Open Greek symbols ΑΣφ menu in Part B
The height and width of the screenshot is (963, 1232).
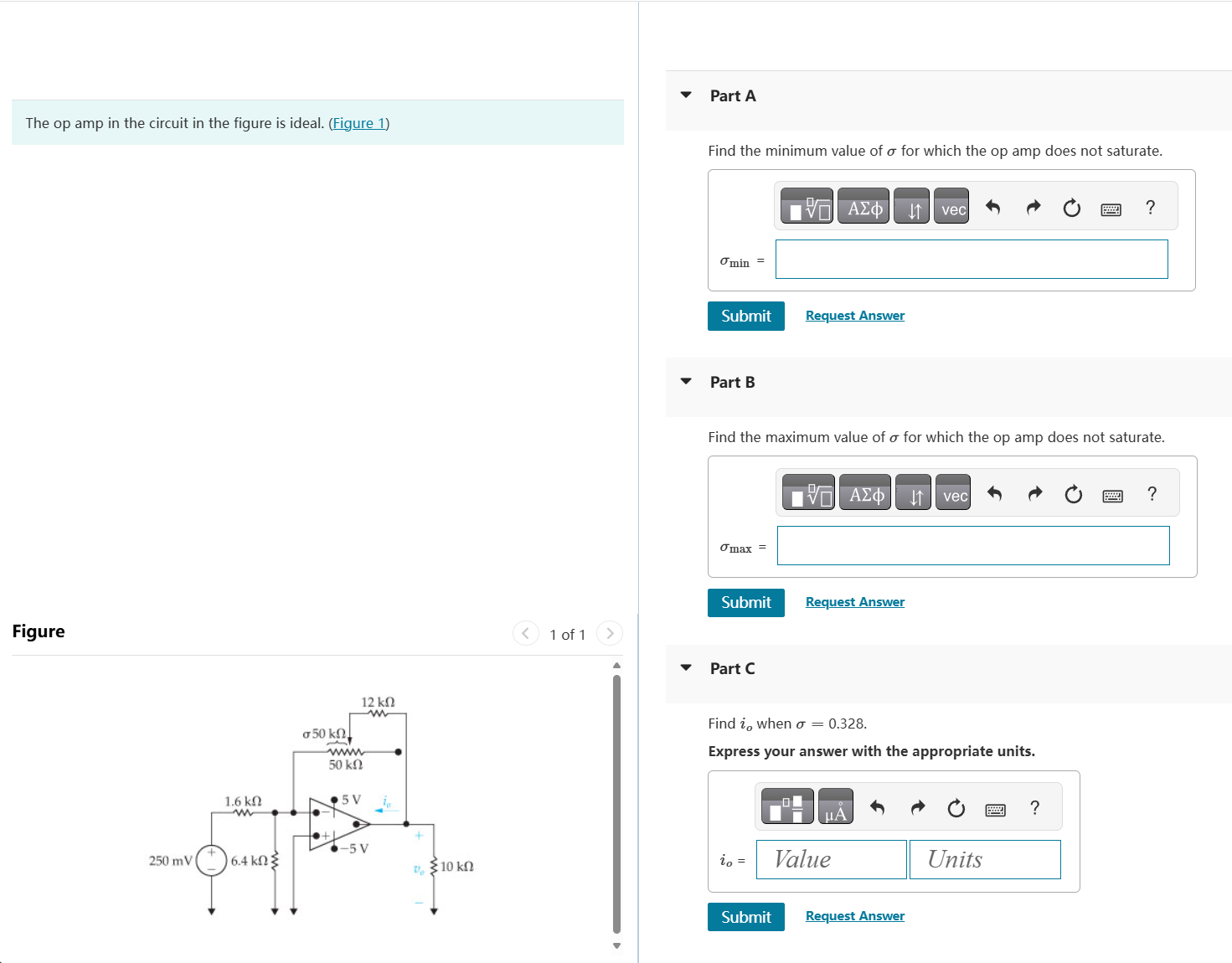click(865, 492)
